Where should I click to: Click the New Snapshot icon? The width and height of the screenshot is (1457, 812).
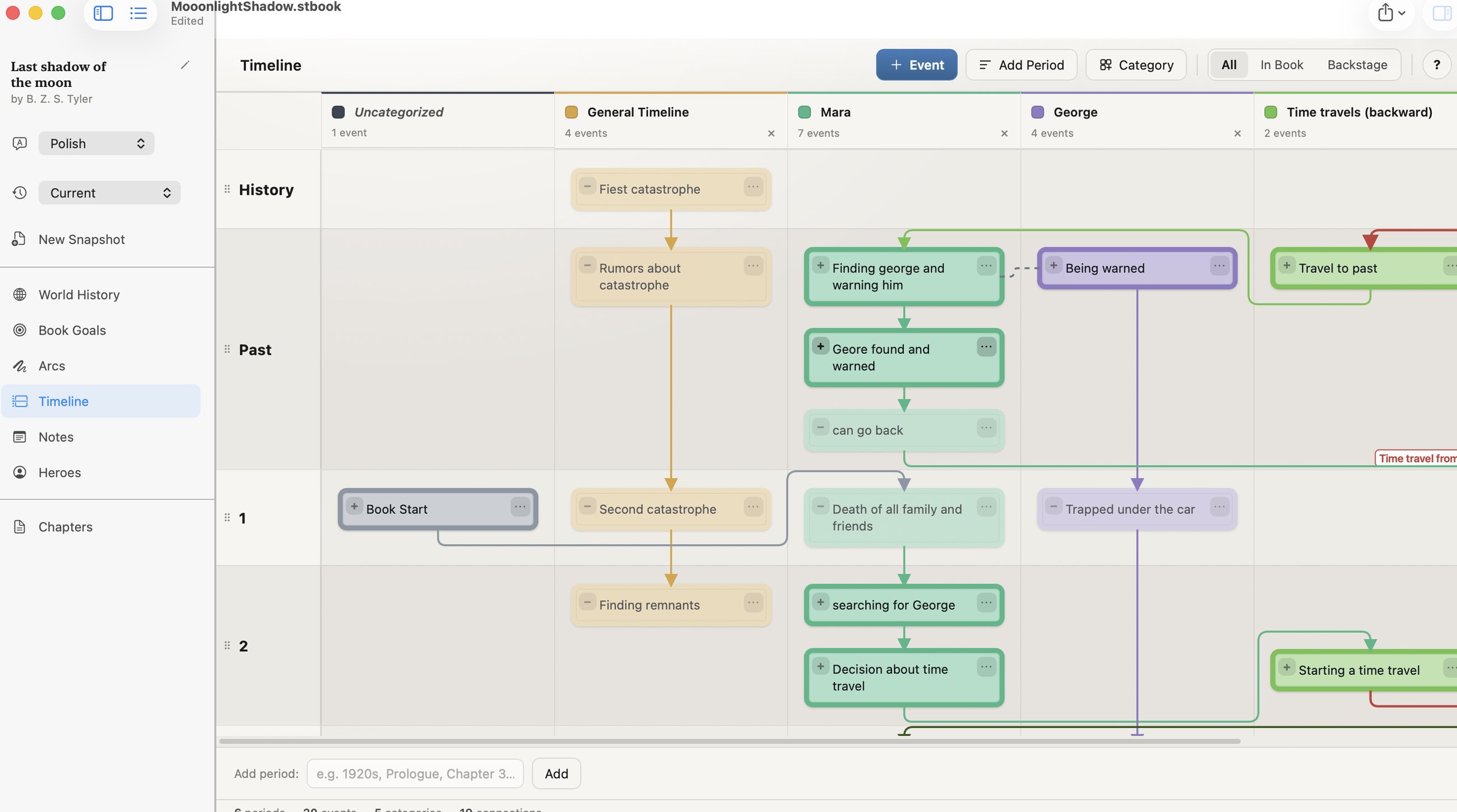tap(19, 239)
